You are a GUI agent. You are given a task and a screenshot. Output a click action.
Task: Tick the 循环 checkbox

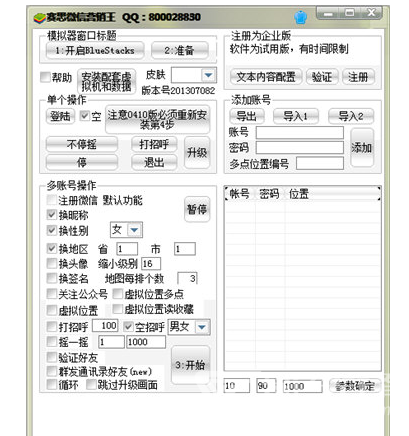point(52,384)
